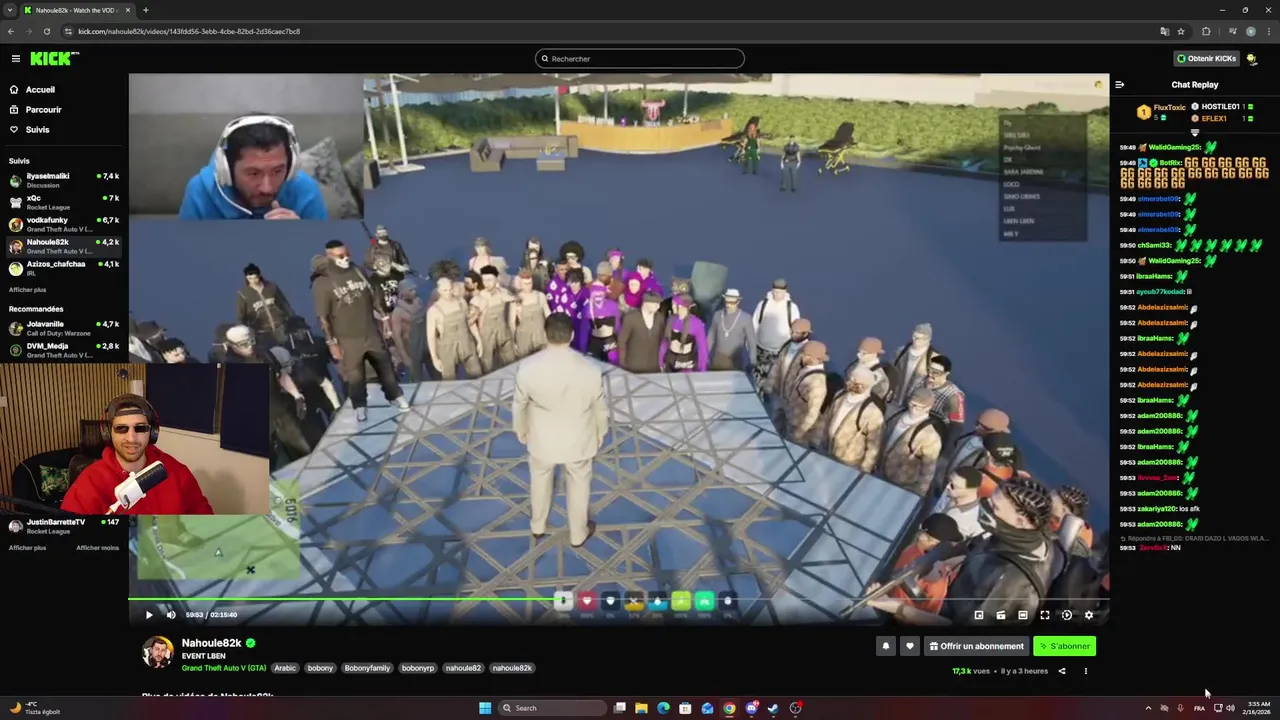Go back in browser history
Screen dimensions: 1280x720
click(x=11, y=31)
